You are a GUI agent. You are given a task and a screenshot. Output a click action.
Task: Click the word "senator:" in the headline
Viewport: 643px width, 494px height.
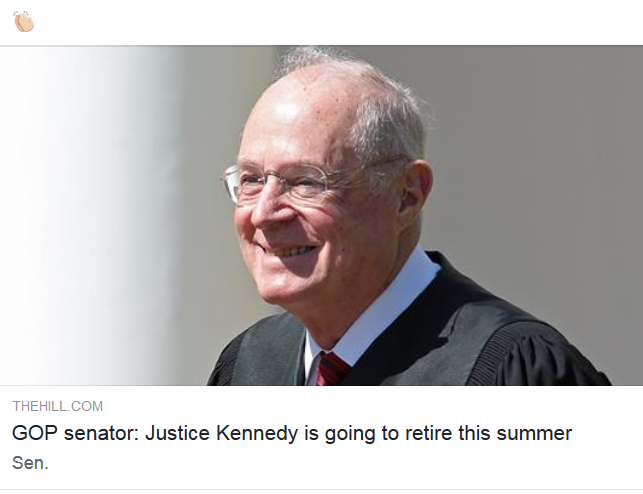98,434
